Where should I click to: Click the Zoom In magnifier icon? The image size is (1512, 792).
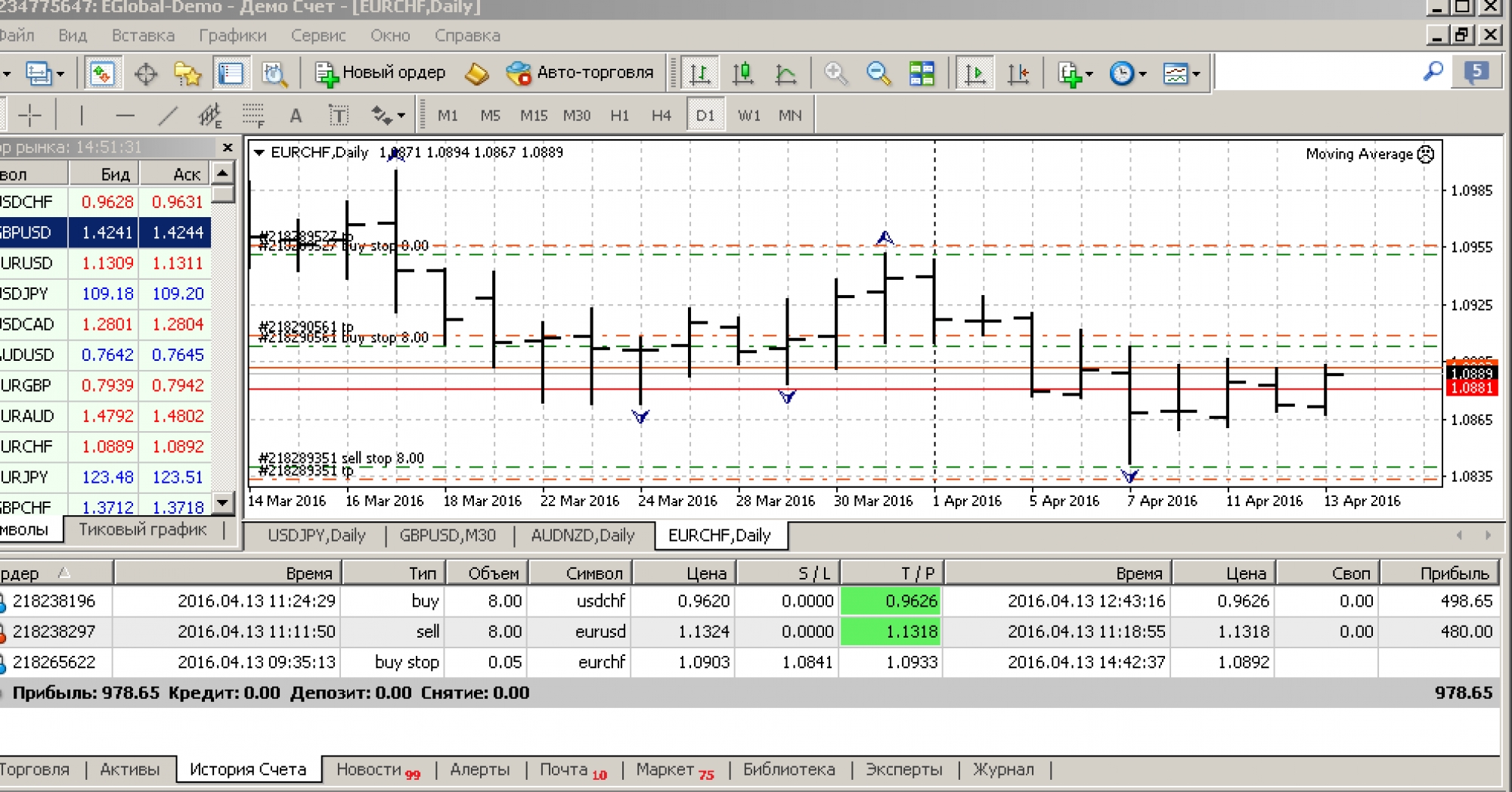[835, 73]
